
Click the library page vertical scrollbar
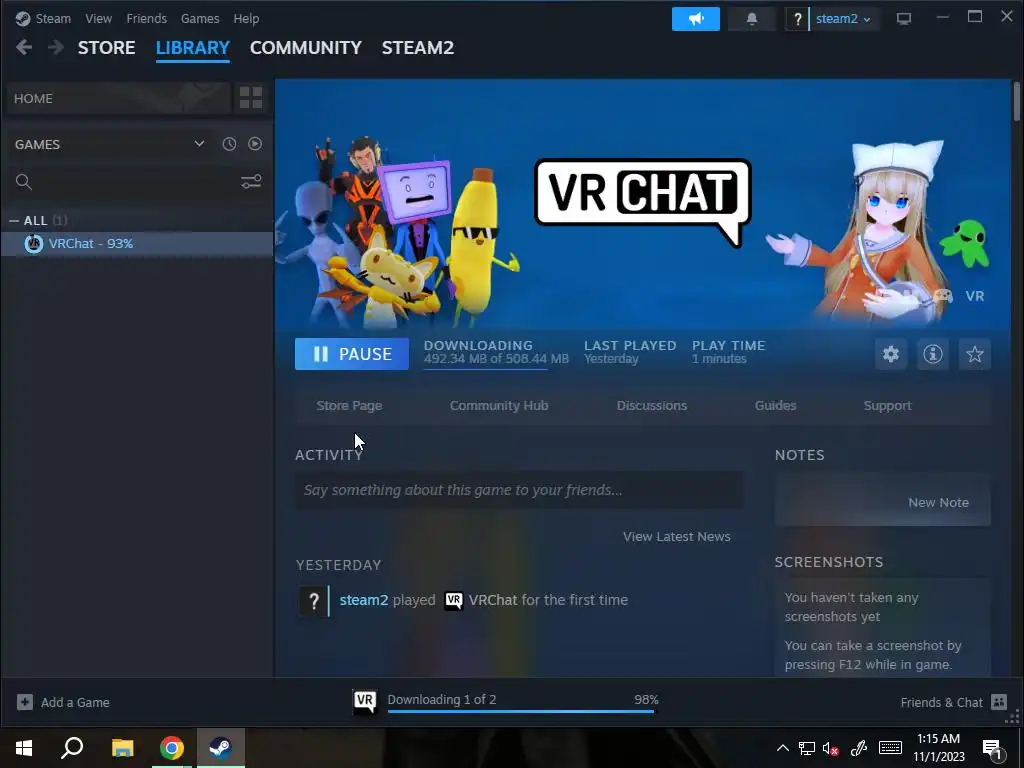pyautogui.click(x=1017, y=101)
